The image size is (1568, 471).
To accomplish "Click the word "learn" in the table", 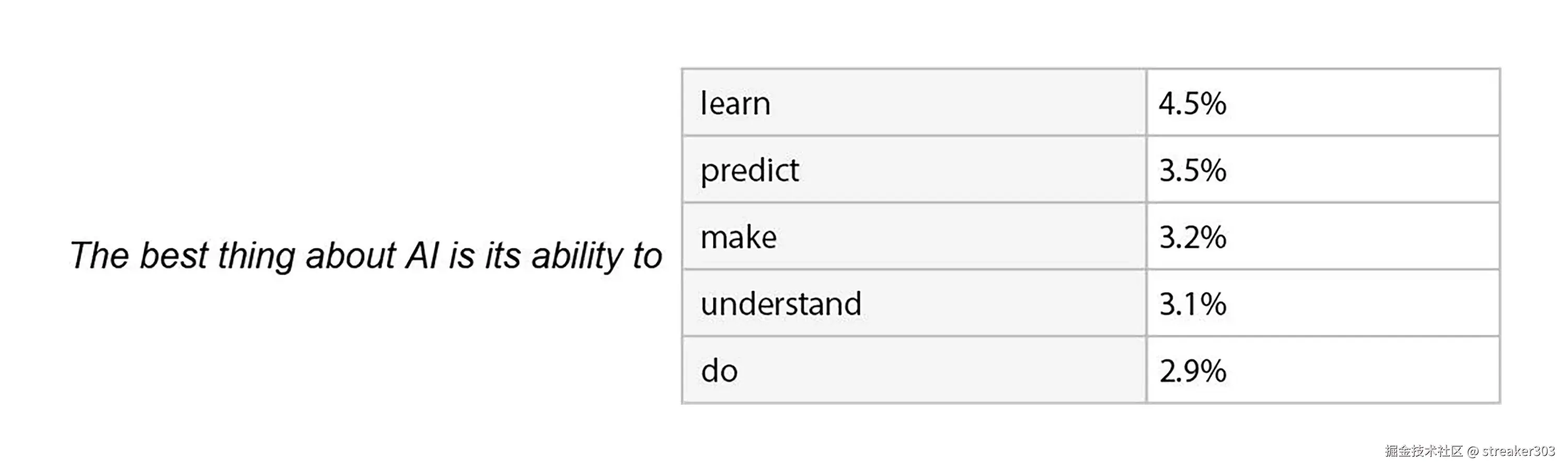I will tap(735, 103).
